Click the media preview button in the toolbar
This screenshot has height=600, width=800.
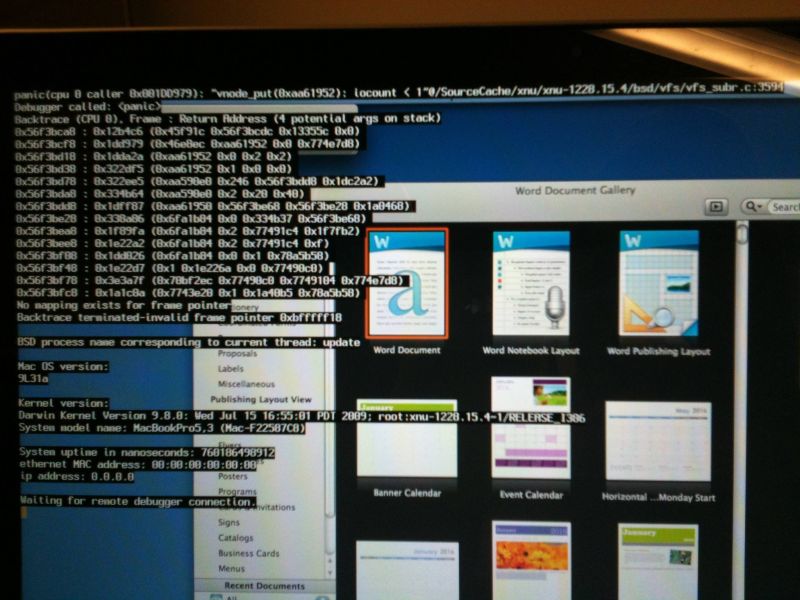point(715,207)
